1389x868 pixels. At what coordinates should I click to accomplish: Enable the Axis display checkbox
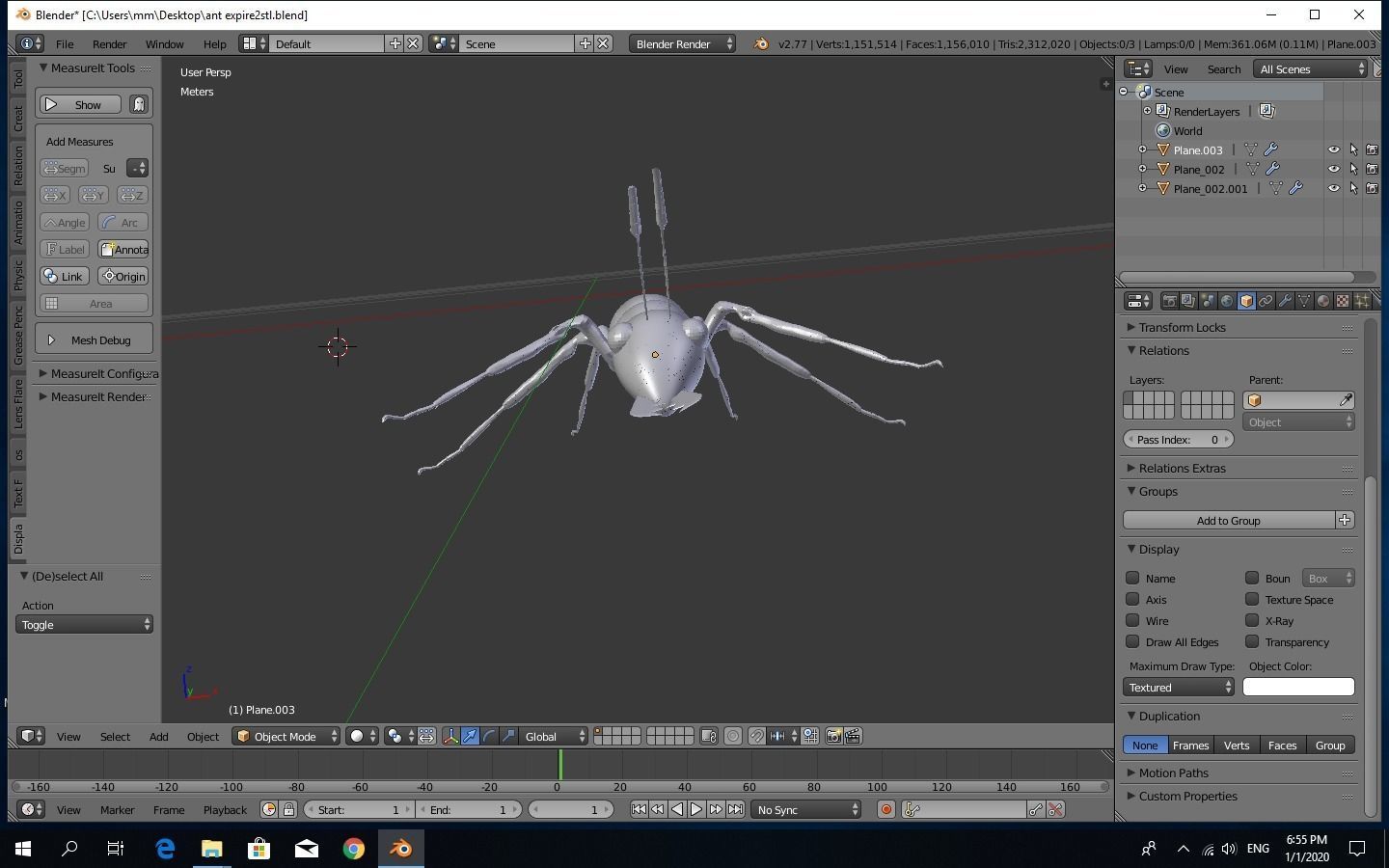[1132, 599]
